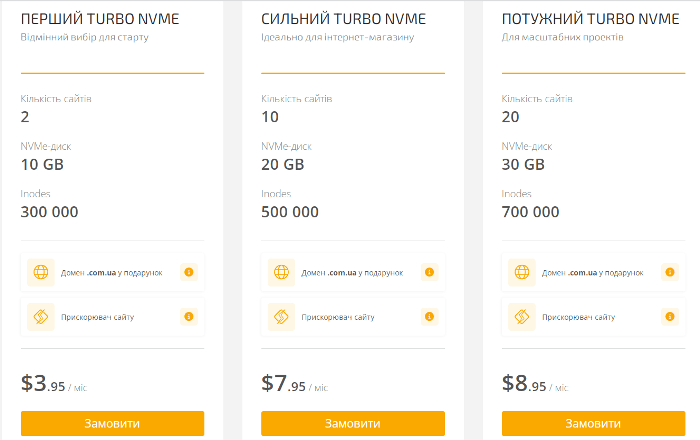
Task: Order the $3.95 plan with Замовити
Action: 112,423
